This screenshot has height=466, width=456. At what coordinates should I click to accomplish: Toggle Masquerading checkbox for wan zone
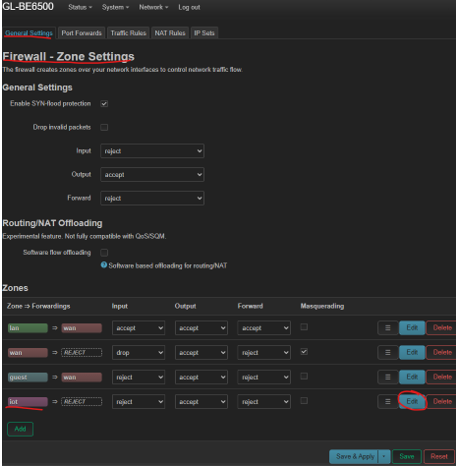pyautogui.click(x=304, y=352)
